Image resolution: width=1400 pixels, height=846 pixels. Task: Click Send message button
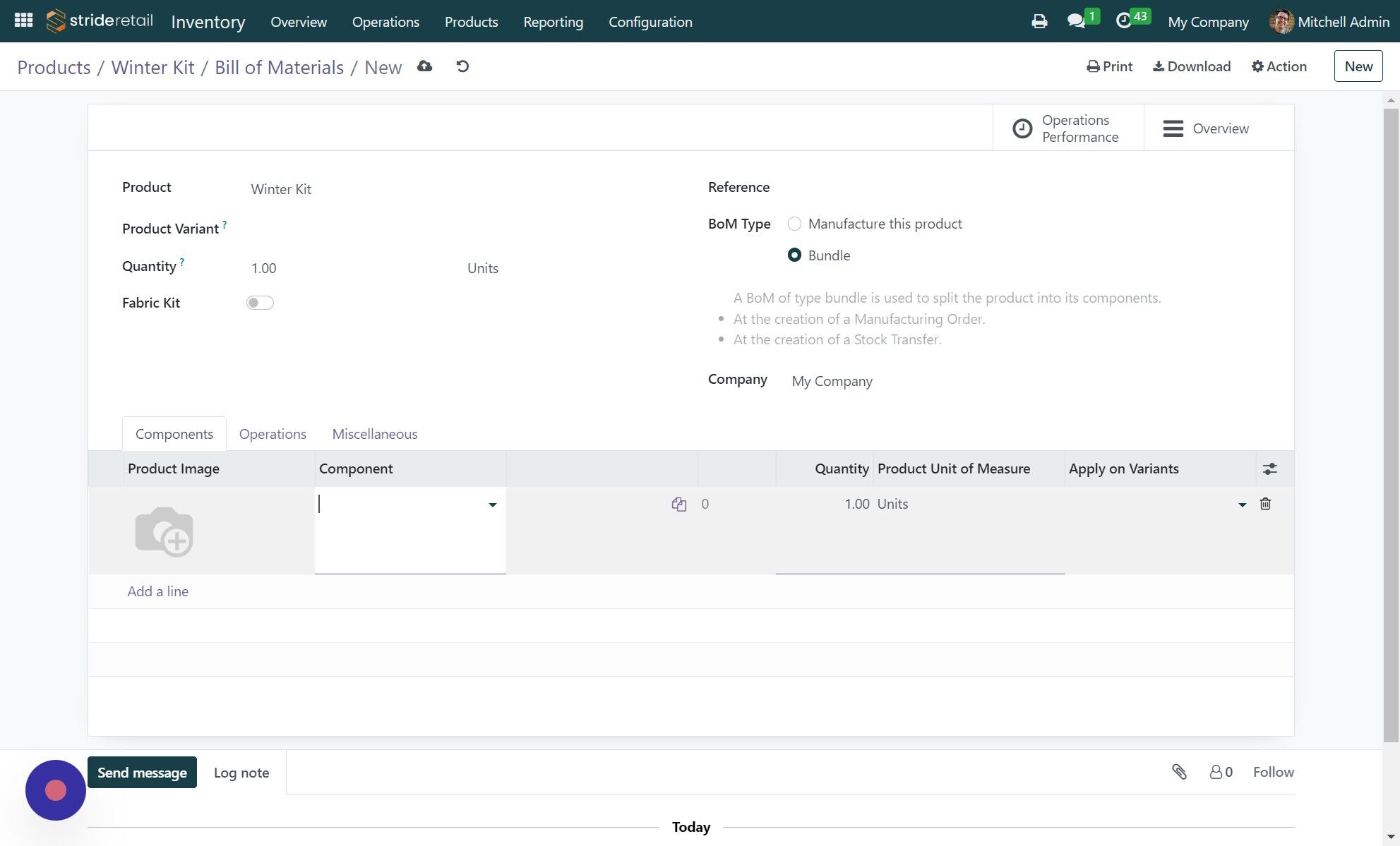tap(142, 773)
